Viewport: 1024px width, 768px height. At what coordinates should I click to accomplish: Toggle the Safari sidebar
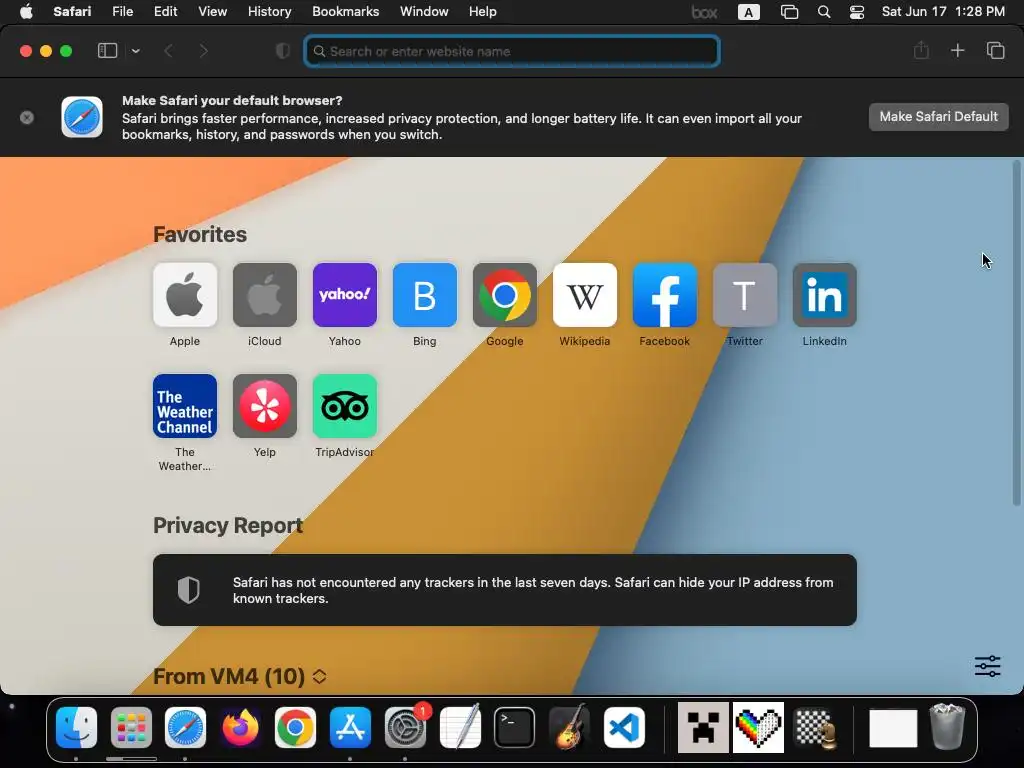click(107, 51)
